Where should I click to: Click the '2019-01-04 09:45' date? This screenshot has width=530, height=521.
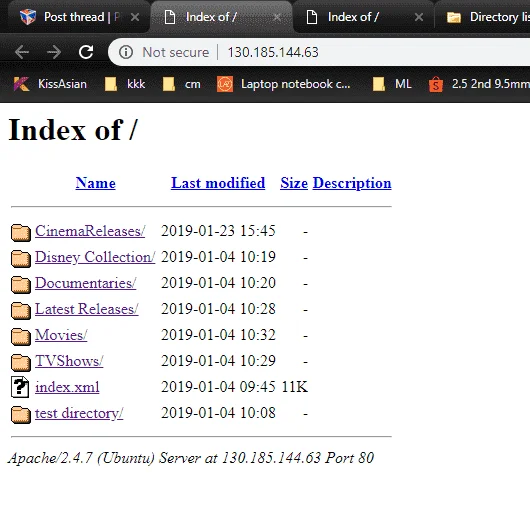(x=218, y=387)
